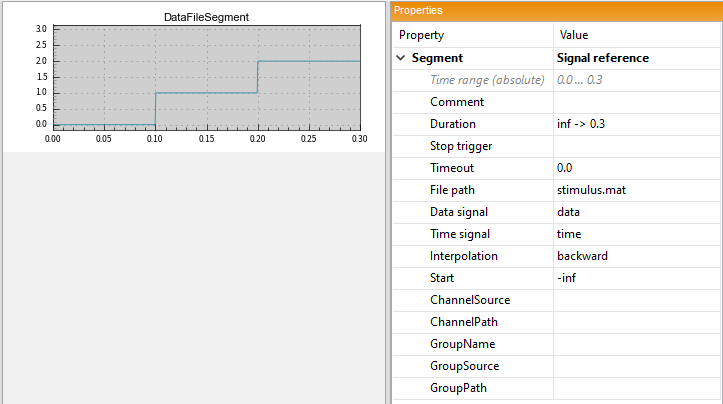This screenshot has width=723, height=404.
Task: Click the empty ChannelSource value field
Action: 637,300
